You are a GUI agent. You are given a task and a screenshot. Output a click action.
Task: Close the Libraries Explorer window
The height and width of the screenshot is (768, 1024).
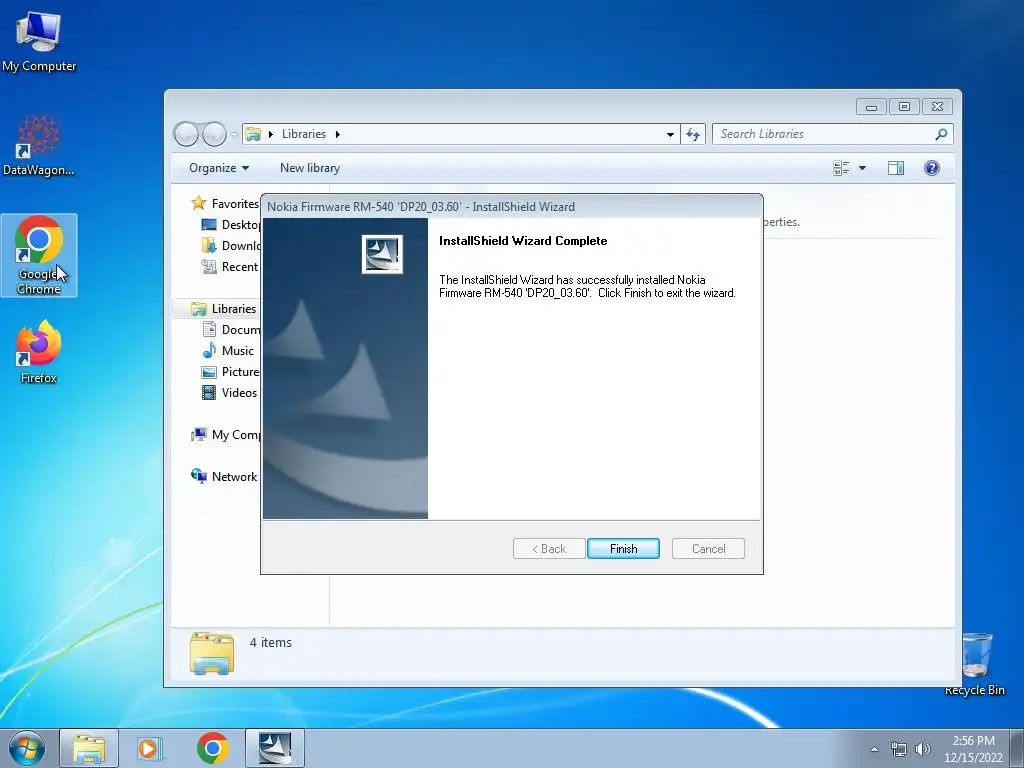938,106
